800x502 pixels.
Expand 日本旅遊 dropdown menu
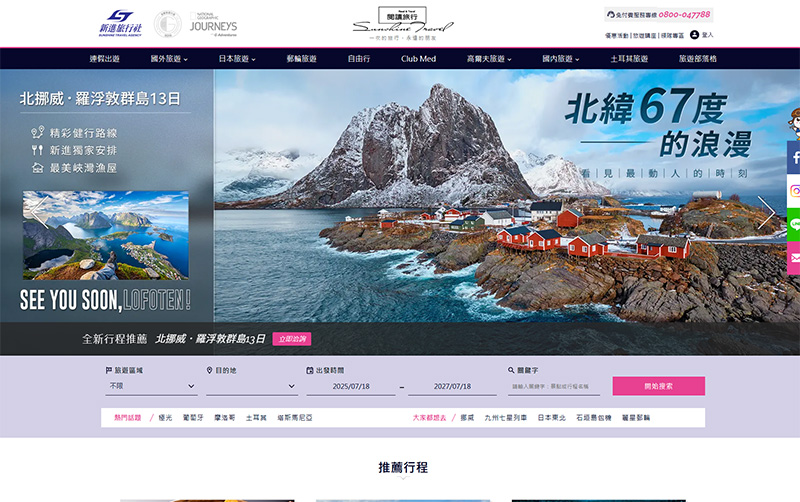237,59
